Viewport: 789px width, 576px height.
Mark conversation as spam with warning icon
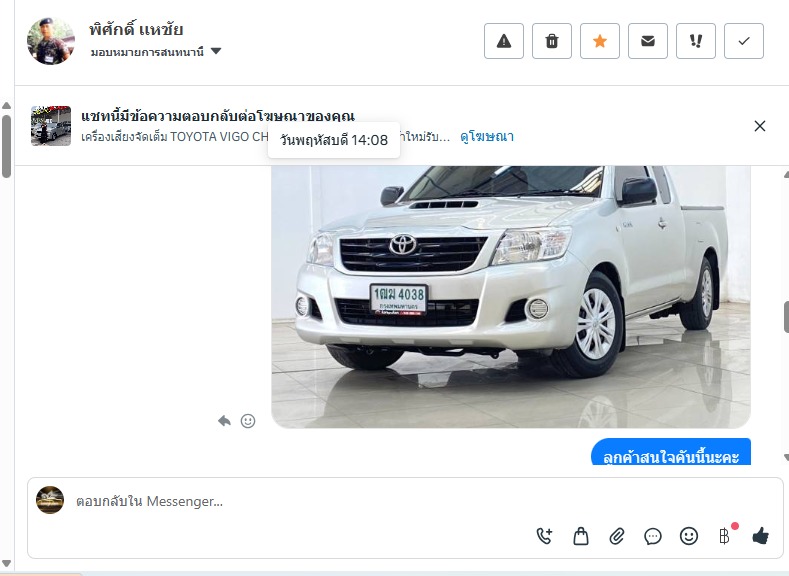[x=504, y=41]
